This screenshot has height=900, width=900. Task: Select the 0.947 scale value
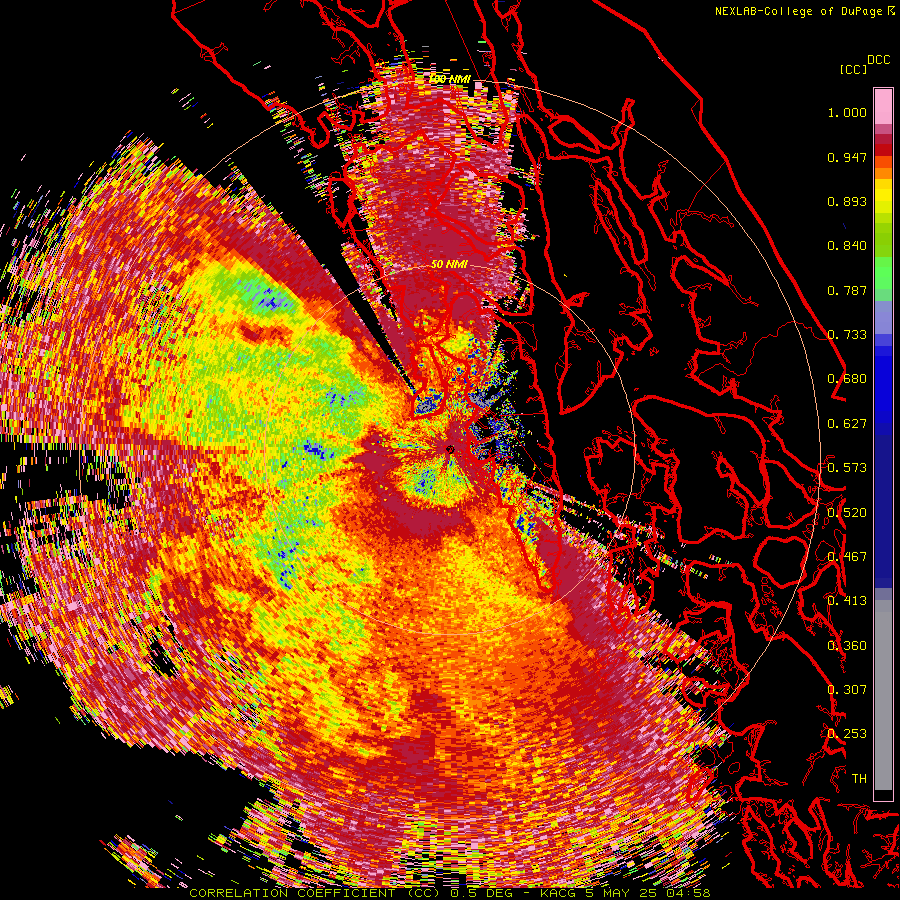[847, 157]
